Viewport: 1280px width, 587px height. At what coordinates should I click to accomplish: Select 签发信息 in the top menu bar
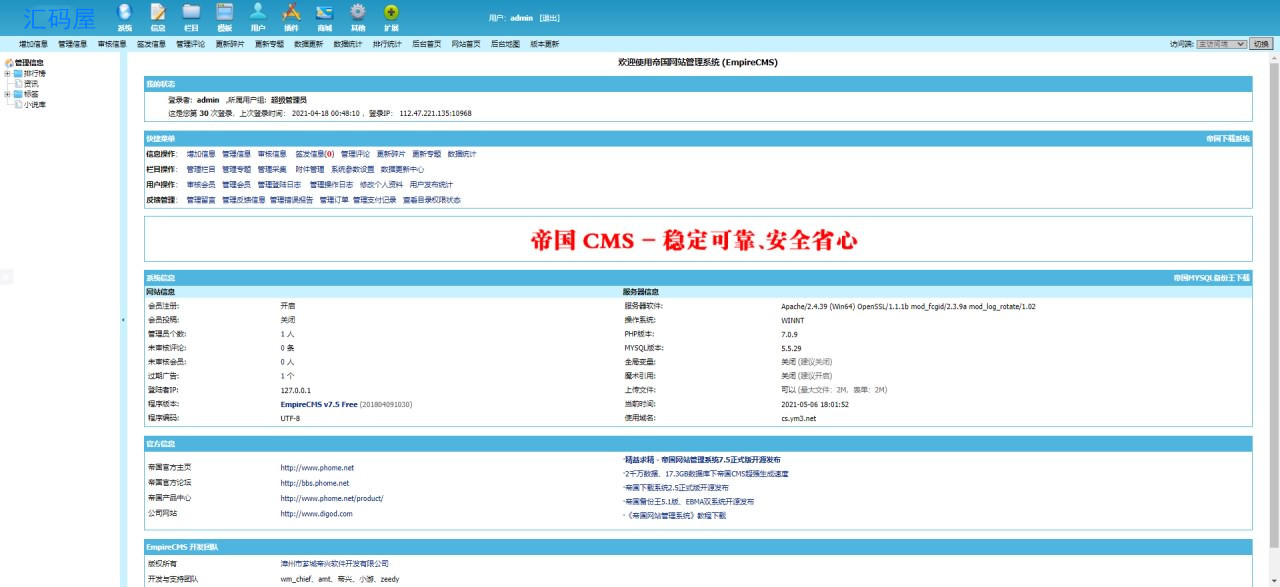(151, 44)
